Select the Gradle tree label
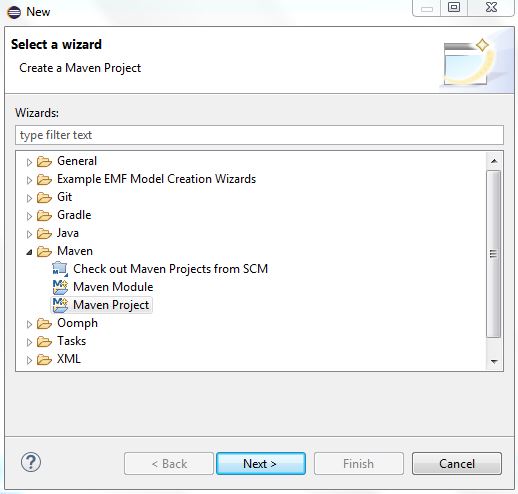This screenshot has width=518, height=494. (x=74, y=215)
